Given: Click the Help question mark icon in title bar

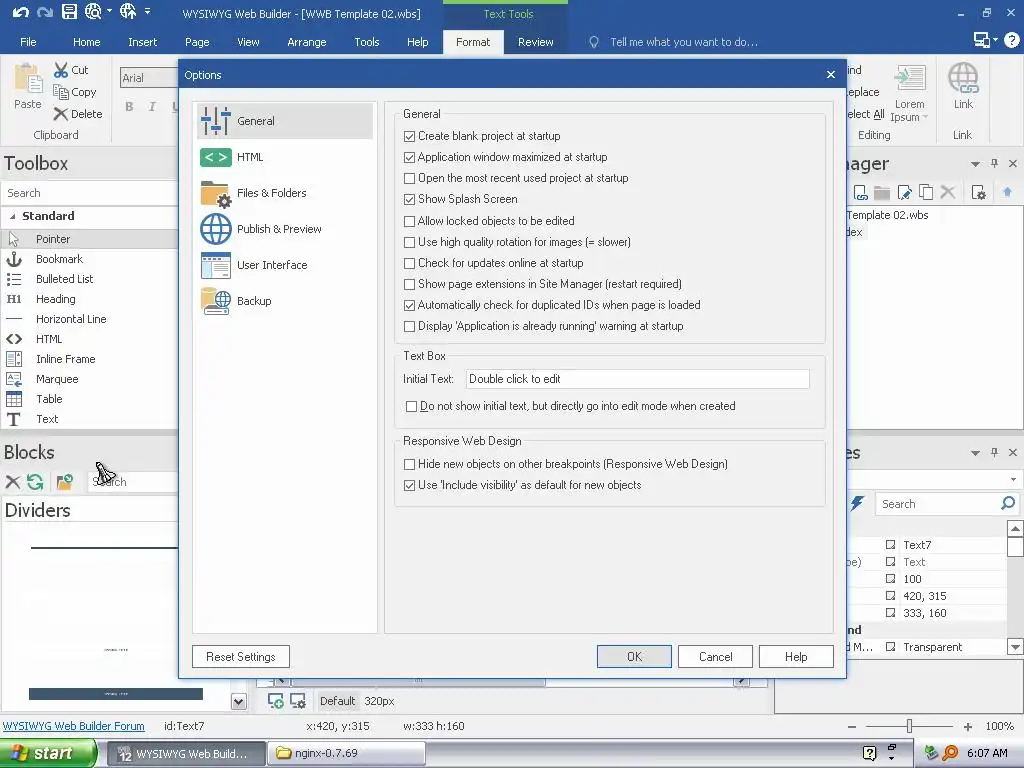Looking at the screenshot, I should (1011, 40).
